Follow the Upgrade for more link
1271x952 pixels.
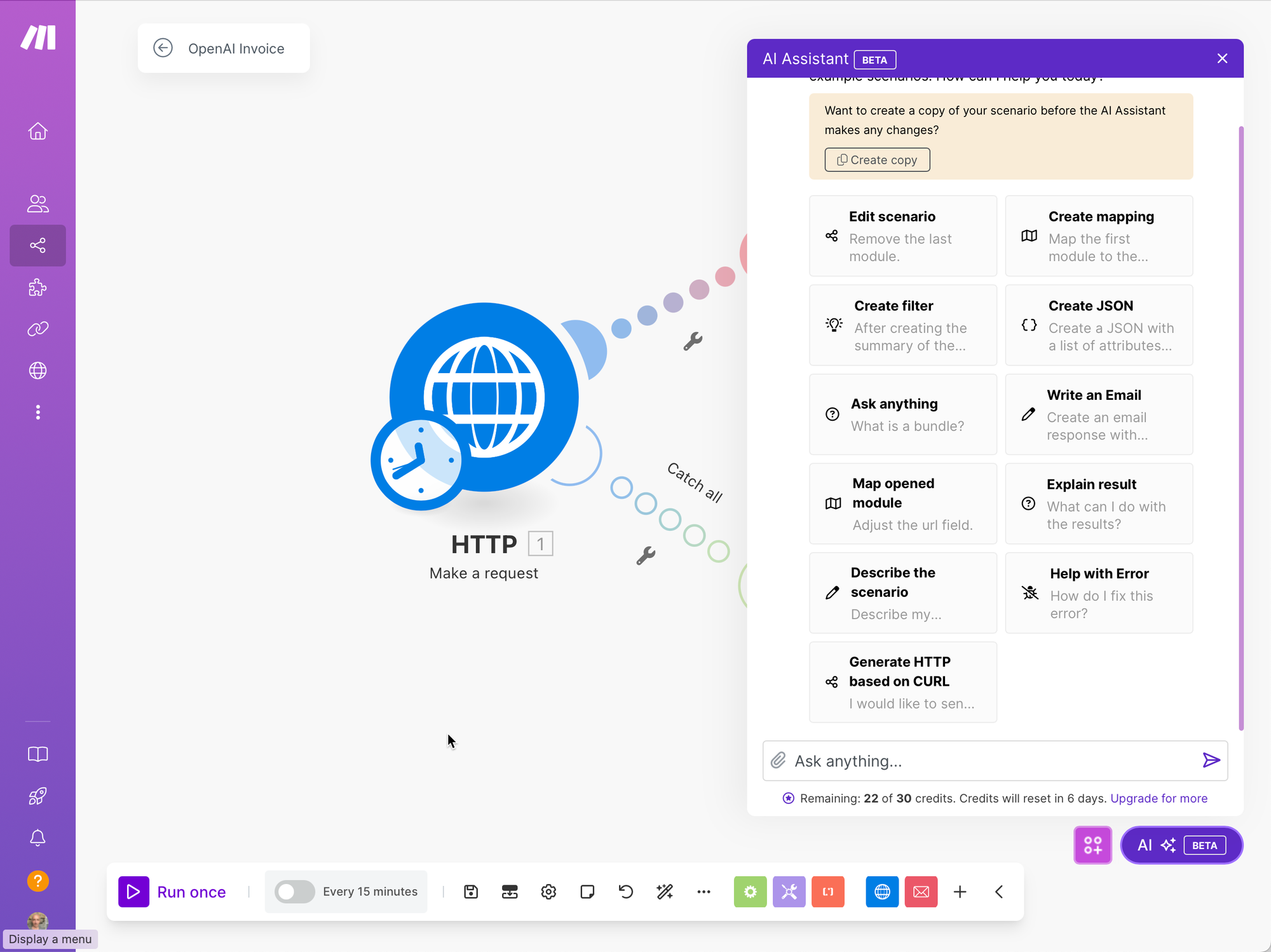(x=1159, y=798)
